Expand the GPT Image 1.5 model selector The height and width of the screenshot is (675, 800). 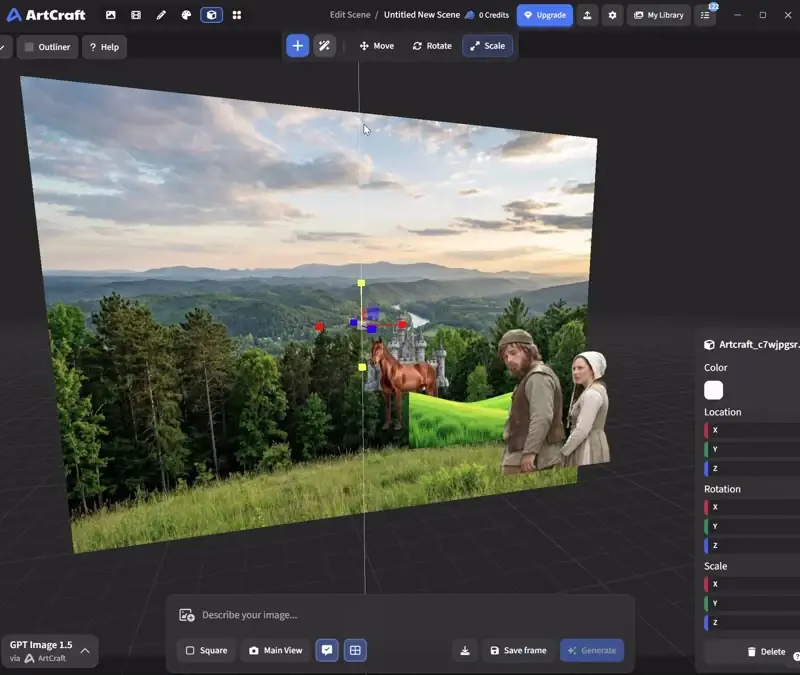[x=50, y=651]
